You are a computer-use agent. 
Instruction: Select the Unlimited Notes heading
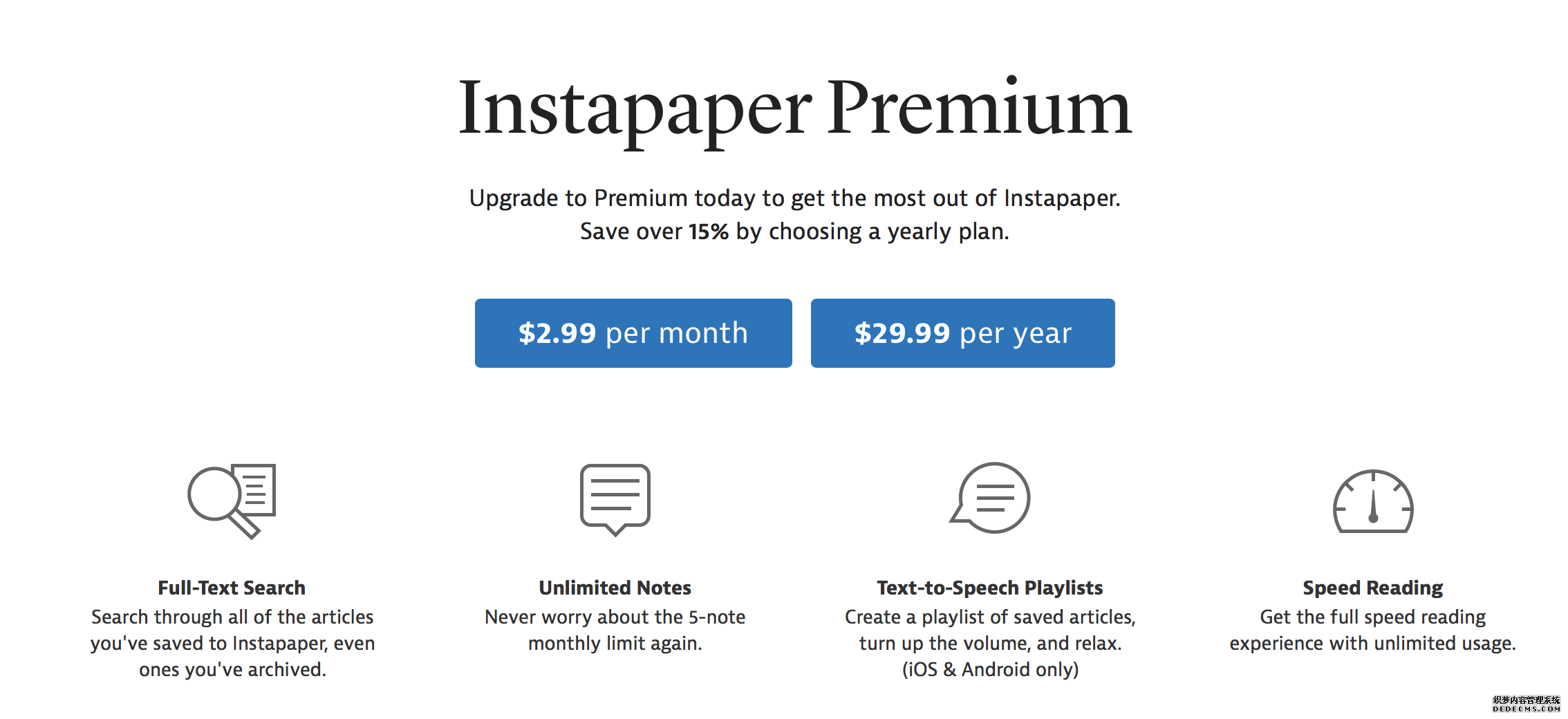click(615, 588)
